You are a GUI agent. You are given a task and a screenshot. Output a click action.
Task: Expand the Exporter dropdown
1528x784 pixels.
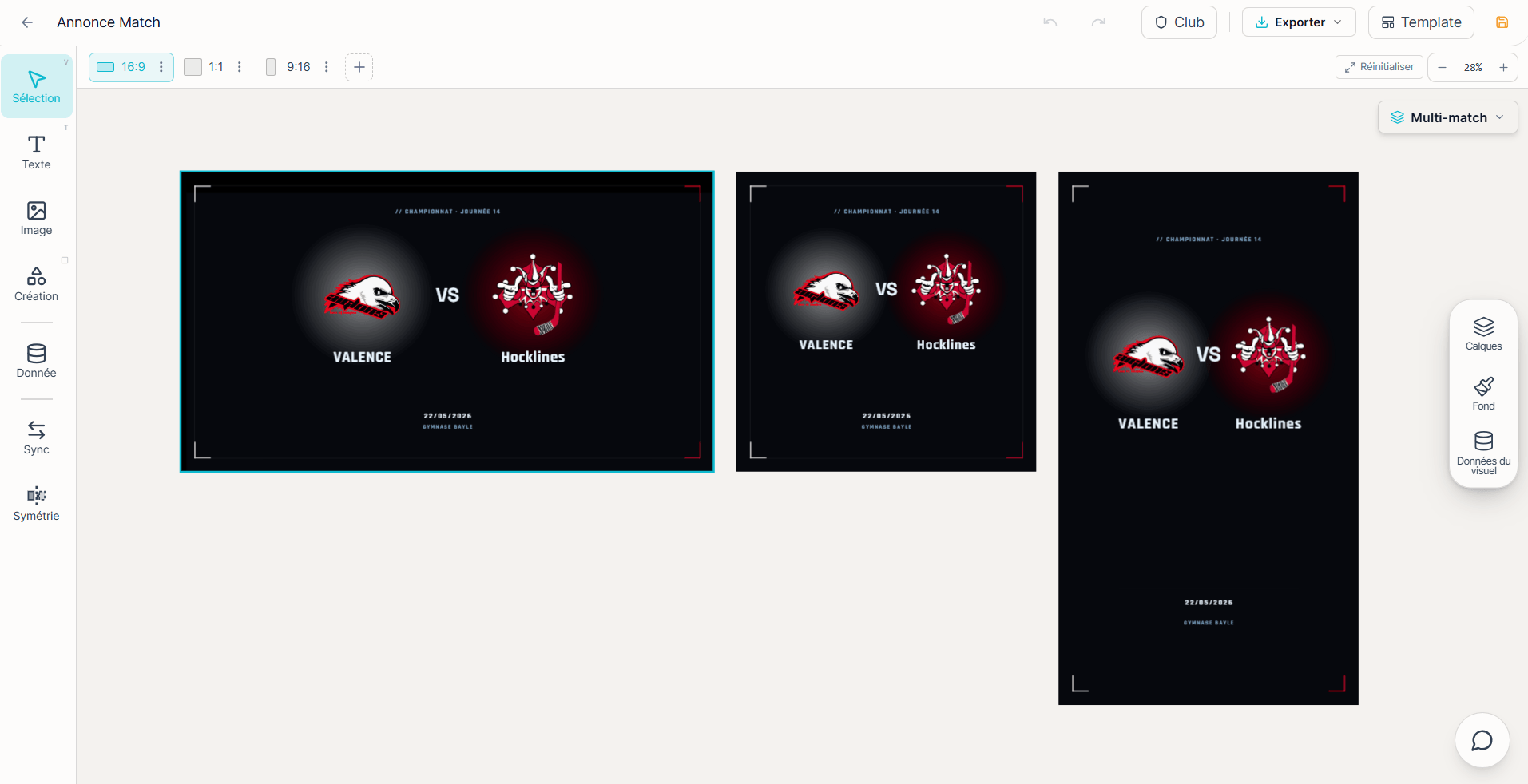(1299, 22)
